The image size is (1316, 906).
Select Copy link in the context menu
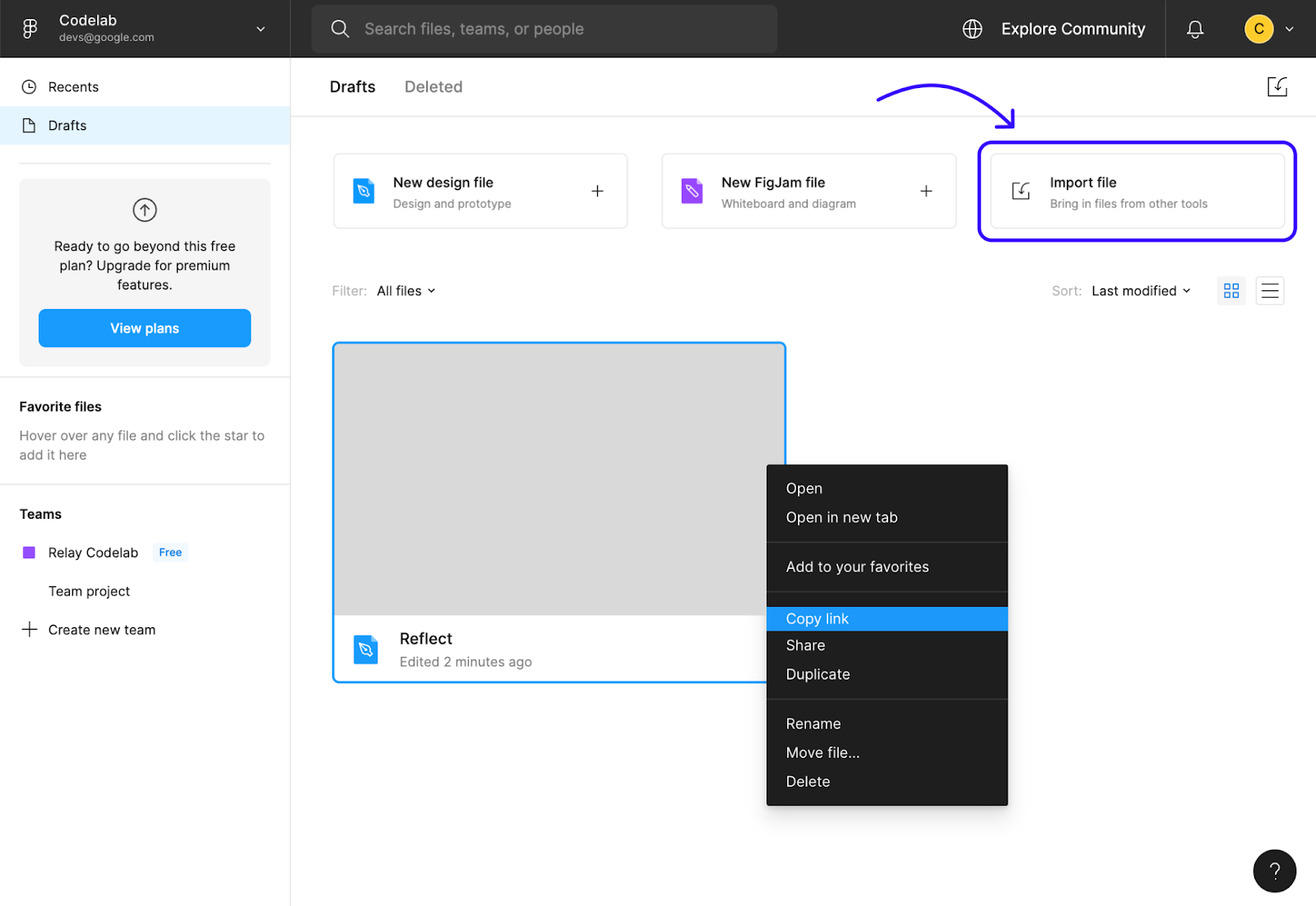(887, 619)
